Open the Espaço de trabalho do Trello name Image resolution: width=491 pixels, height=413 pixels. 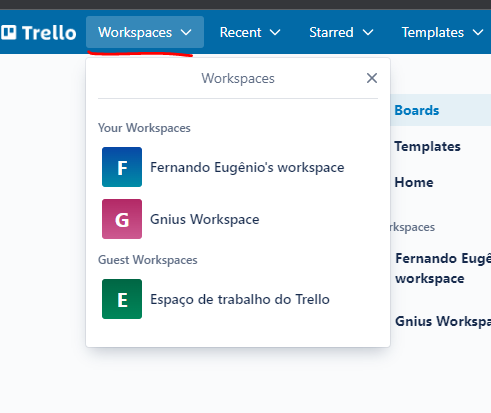pyautogui.click(x=240, y=299)
